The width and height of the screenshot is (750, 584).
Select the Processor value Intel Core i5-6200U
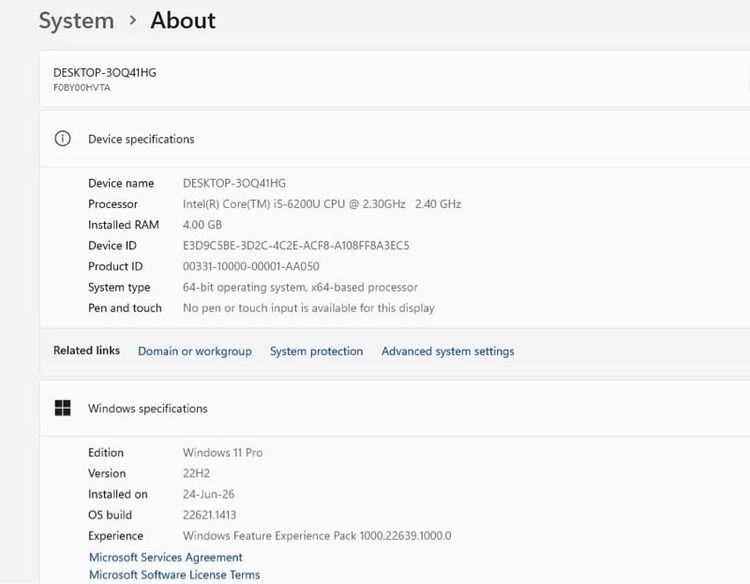pyautogui.click(x=322, y=204)
